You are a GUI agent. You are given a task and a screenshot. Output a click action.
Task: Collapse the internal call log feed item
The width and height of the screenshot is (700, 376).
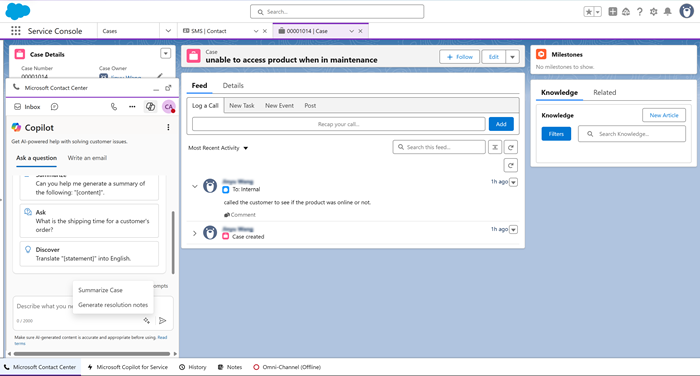pyautogui.click(x=195, y=186)
